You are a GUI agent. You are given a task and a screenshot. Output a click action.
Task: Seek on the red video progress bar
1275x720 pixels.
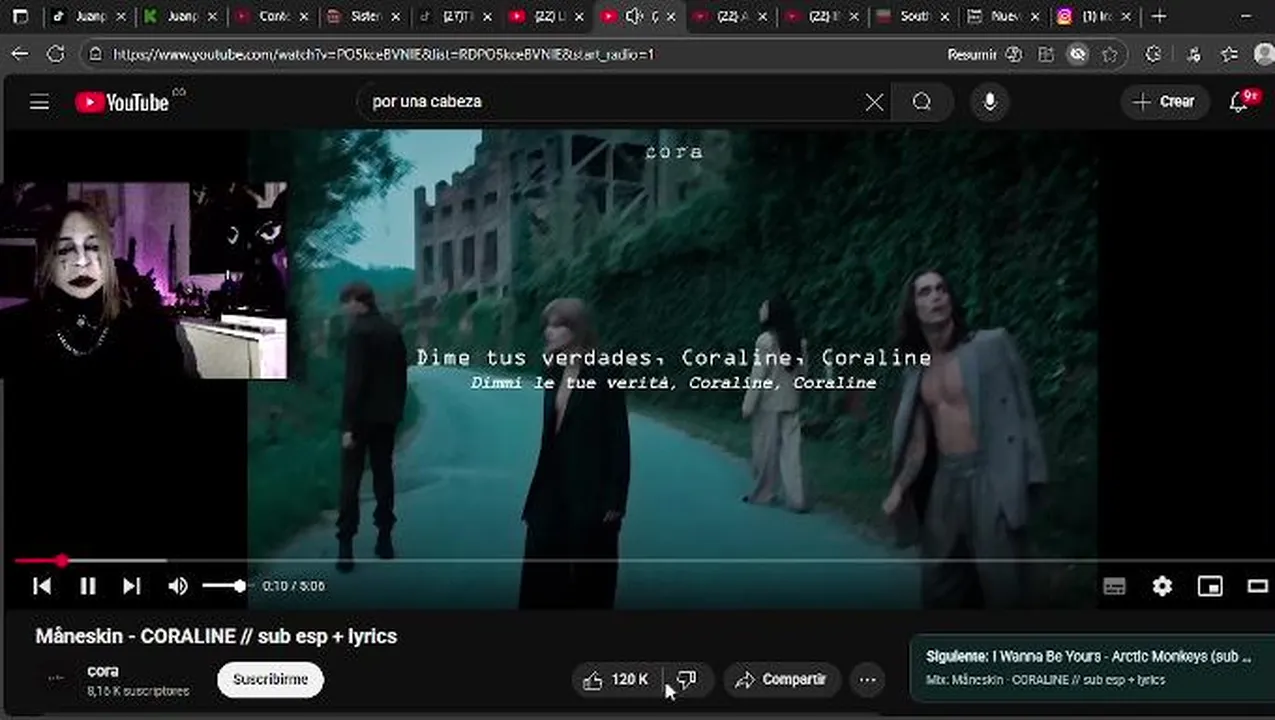click(640, 561)
